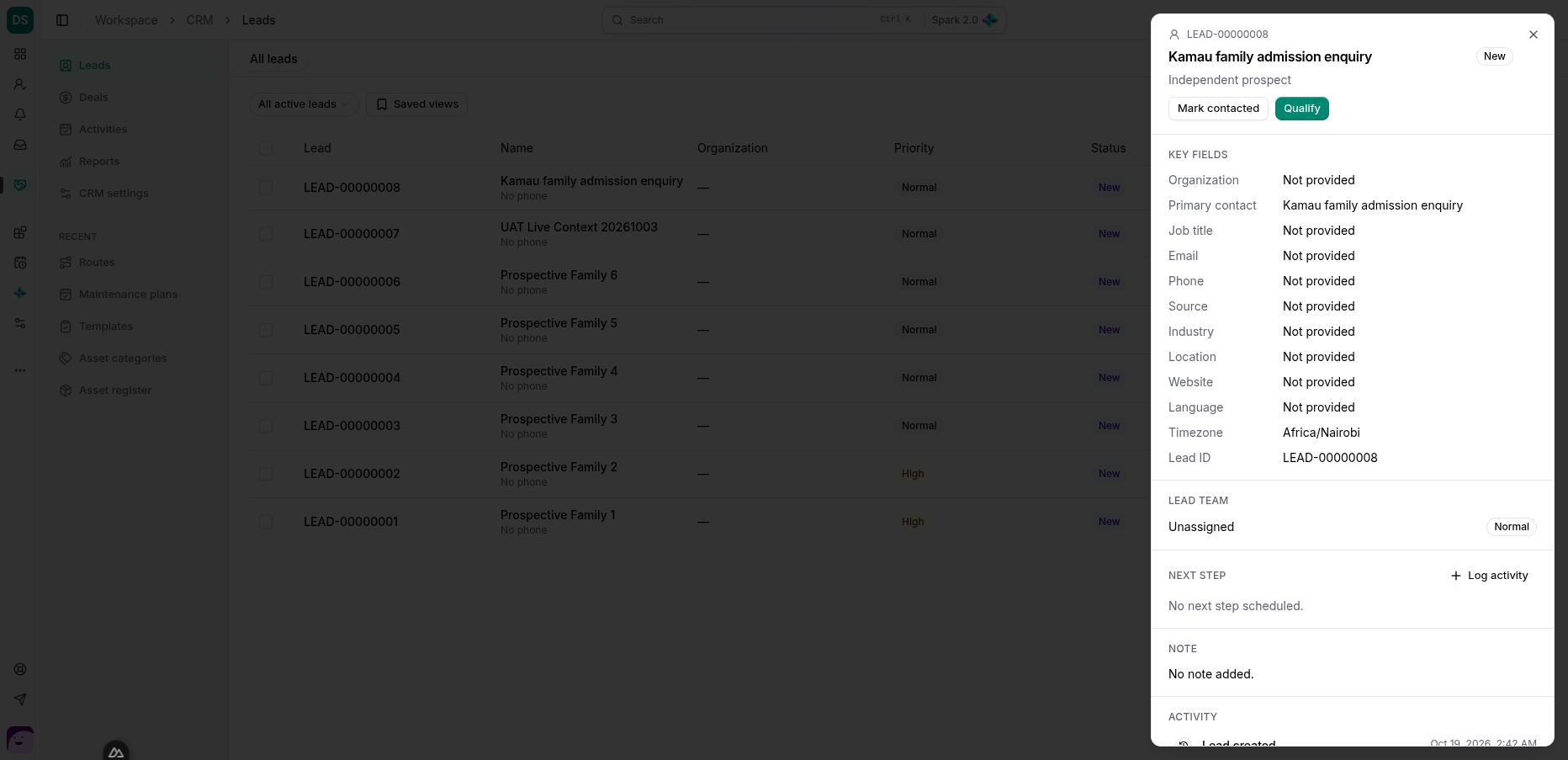Viewport: 1568px width, 760px height.
Task: Open the notifications bell icon
Action: click(x=20, y=114)
